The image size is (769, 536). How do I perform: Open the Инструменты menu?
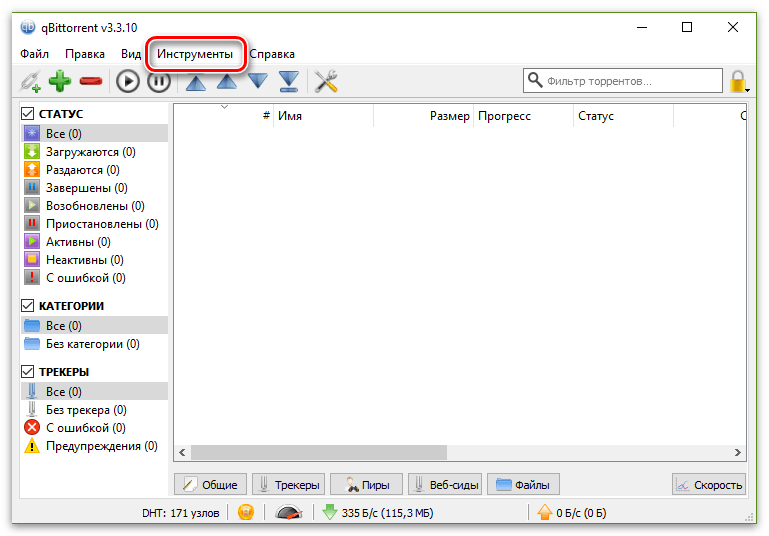195,54
